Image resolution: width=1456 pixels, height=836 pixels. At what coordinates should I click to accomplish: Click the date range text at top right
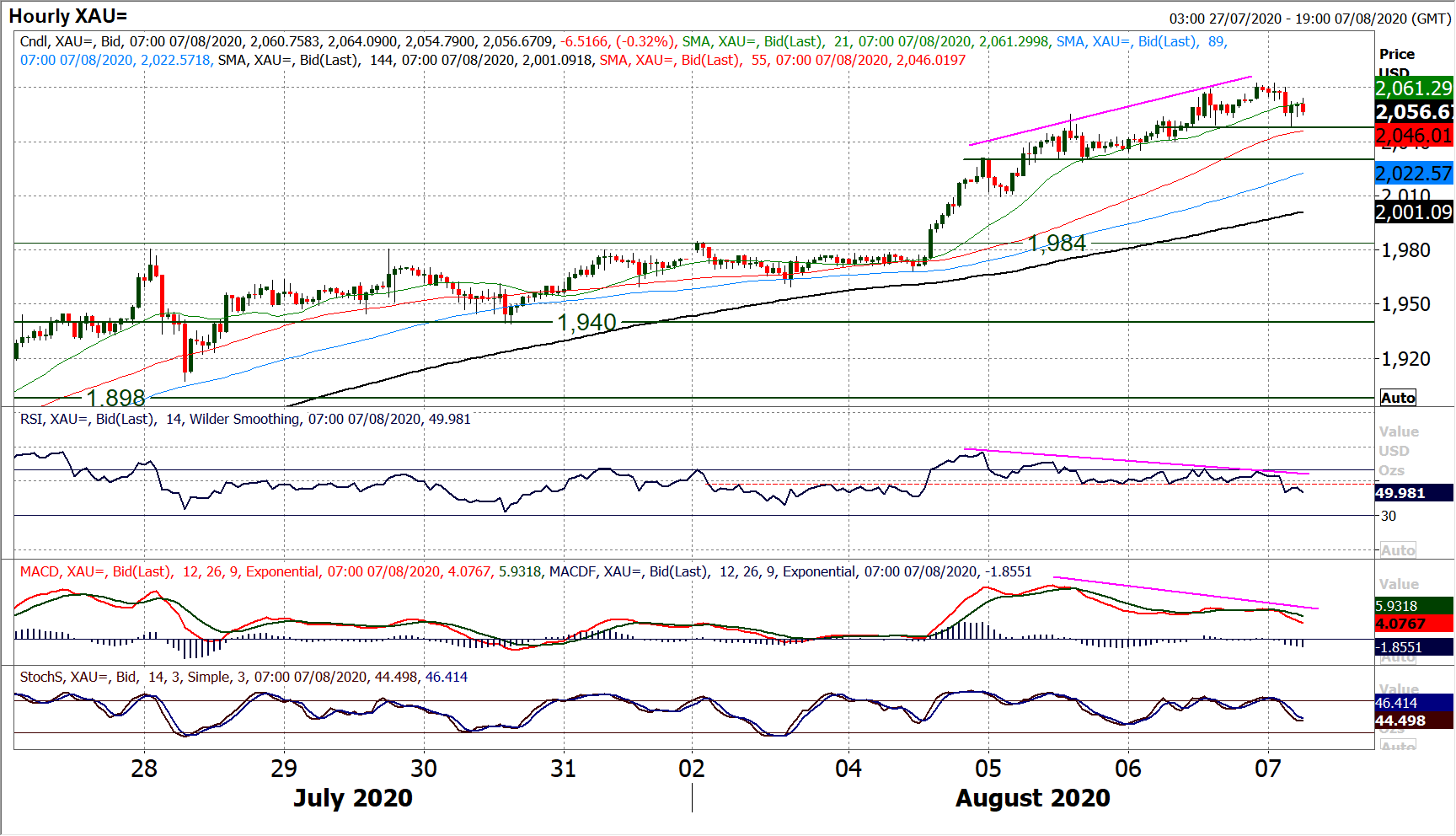(x=1309, y=19)
